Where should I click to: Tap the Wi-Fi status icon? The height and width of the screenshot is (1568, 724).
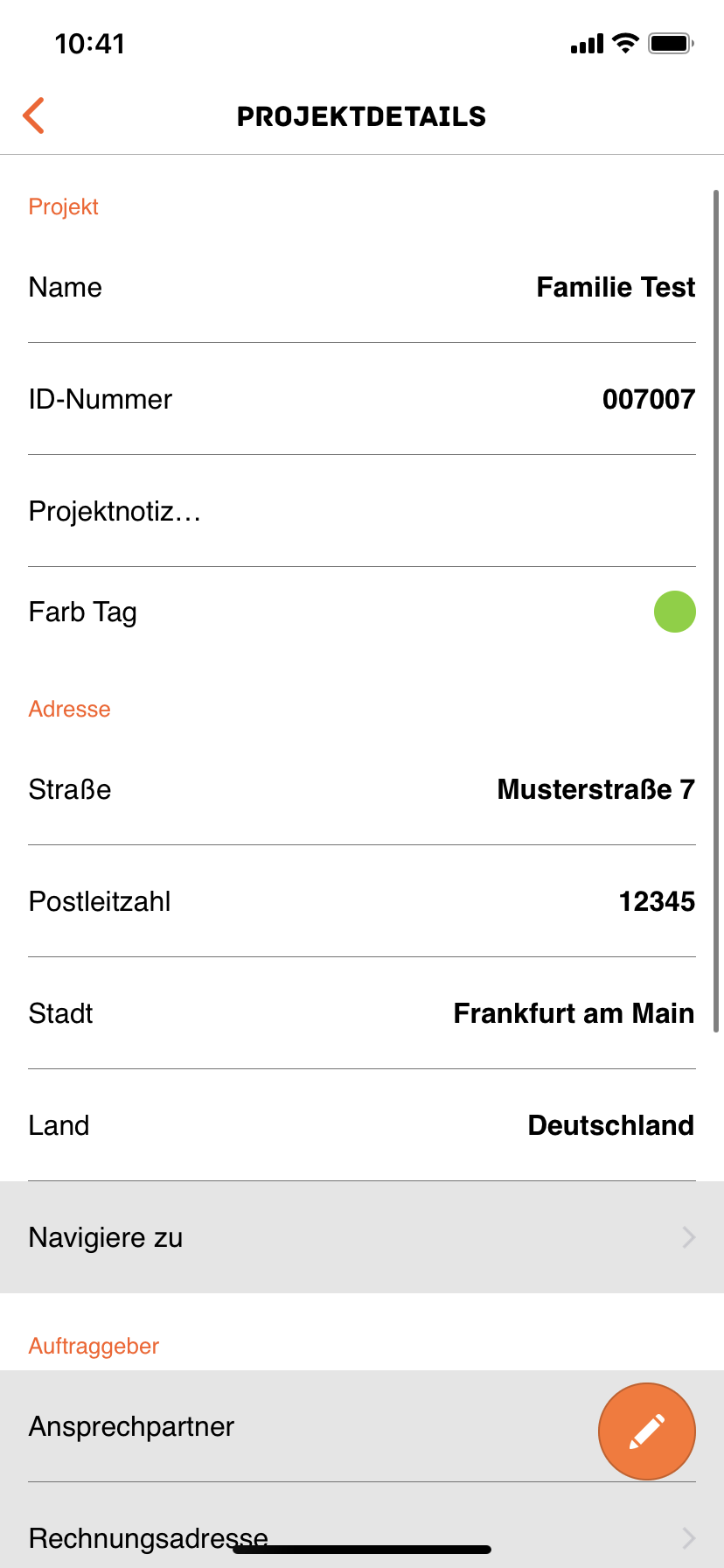pos(626,43)
